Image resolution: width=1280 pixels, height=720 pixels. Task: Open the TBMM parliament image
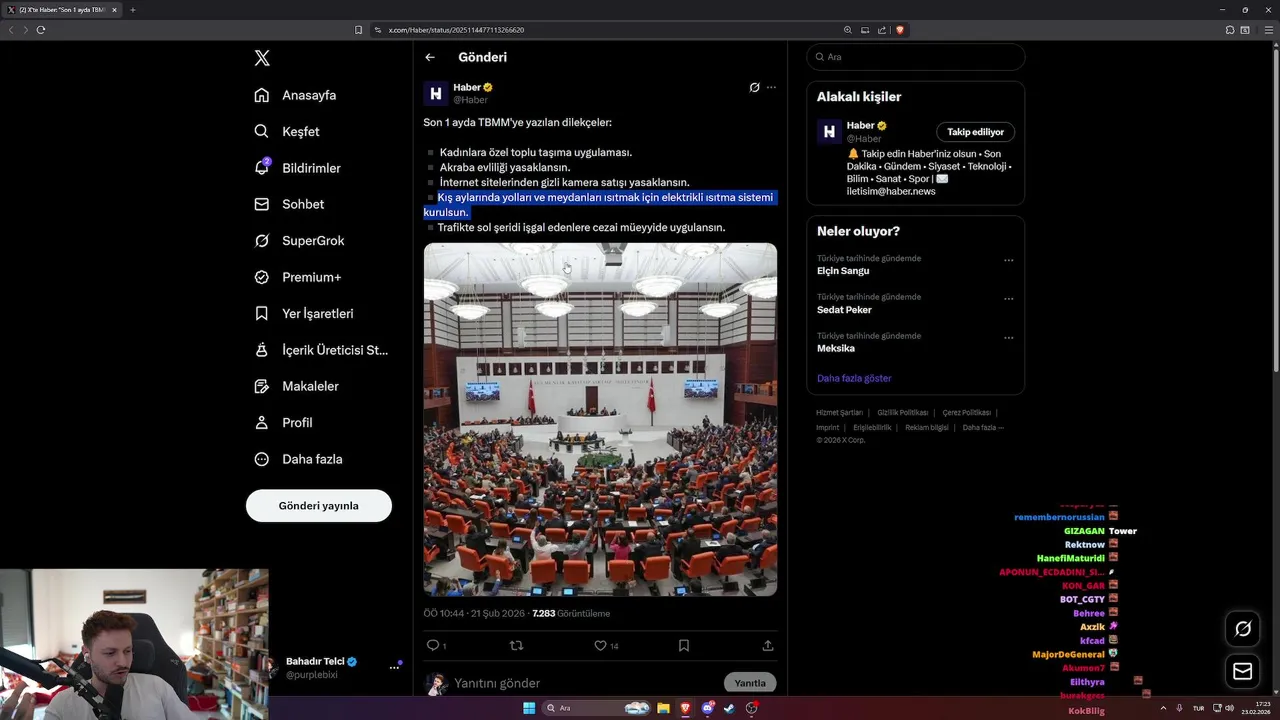(600, 419)
